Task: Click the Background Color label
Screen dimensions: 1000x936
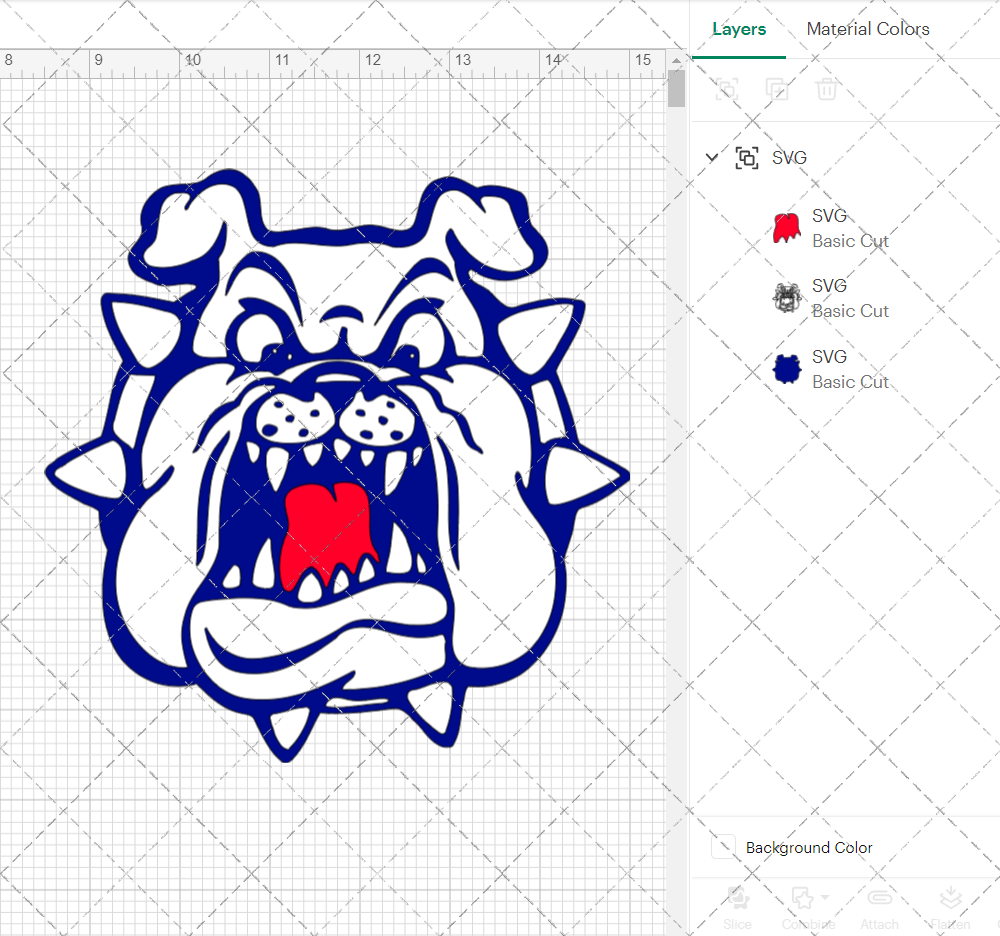Action: click(x=809, y=847)
